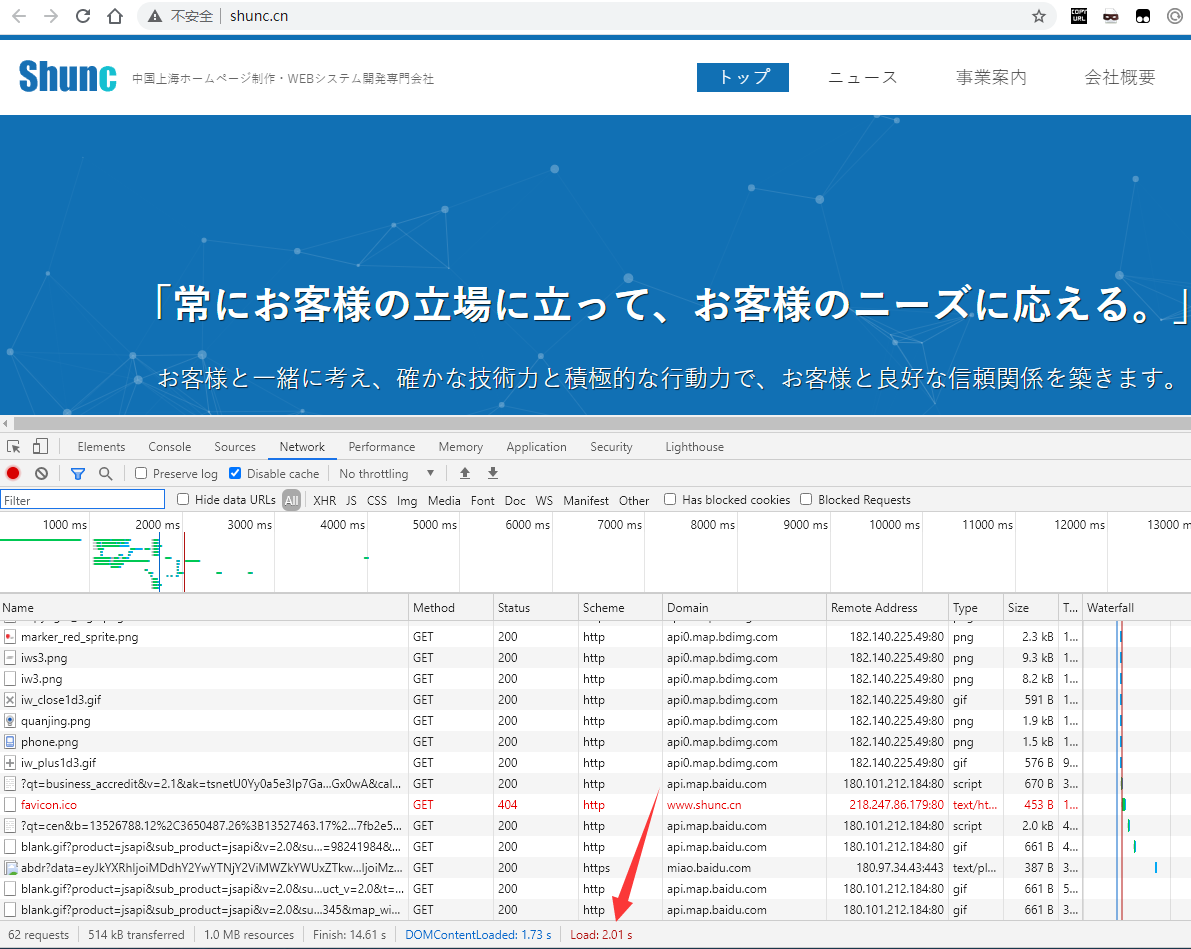Sort requests by the Status column header

(514, 607)
